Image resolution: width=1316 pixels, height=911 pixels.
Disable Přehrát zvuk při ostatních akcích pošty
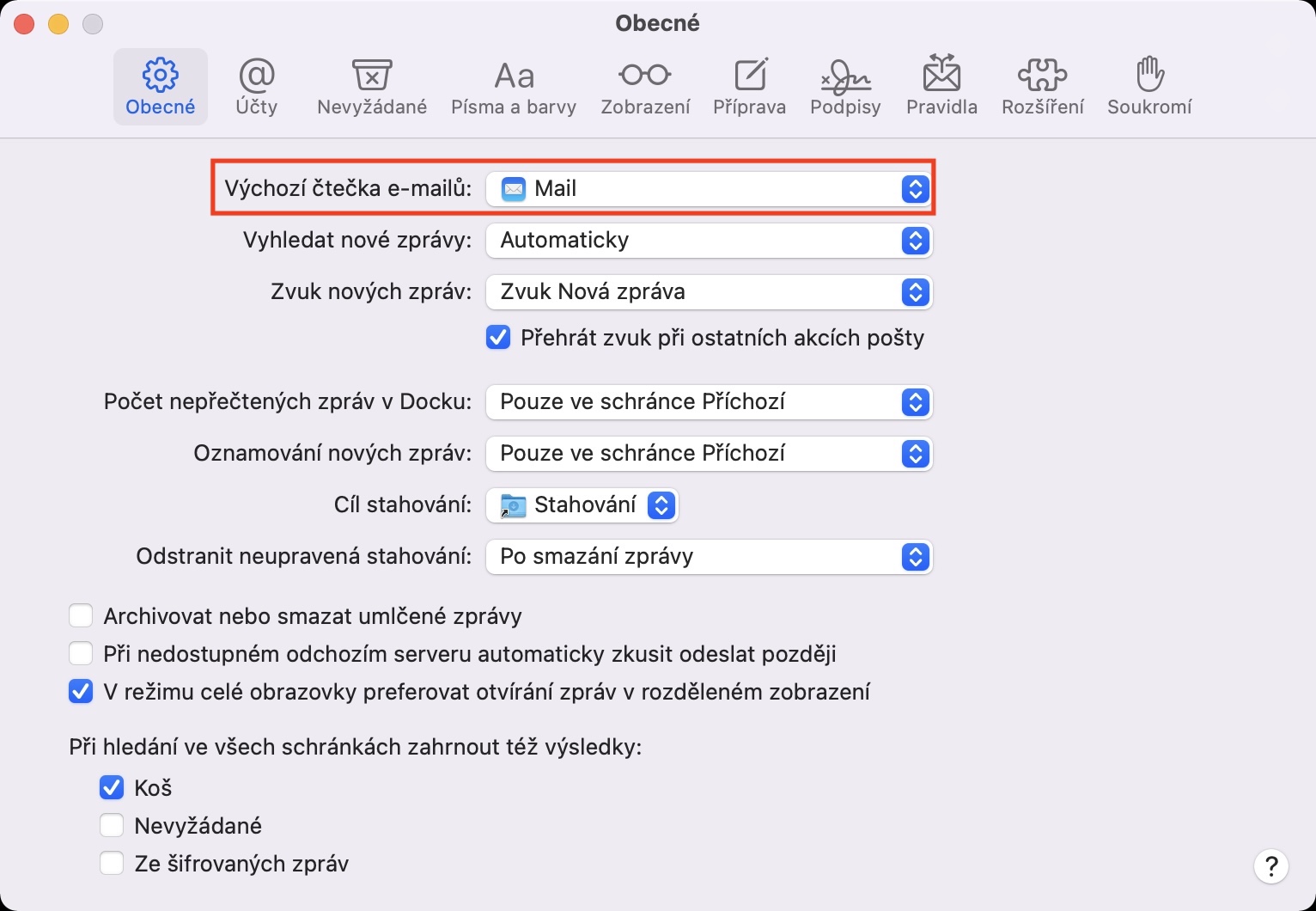498,338
